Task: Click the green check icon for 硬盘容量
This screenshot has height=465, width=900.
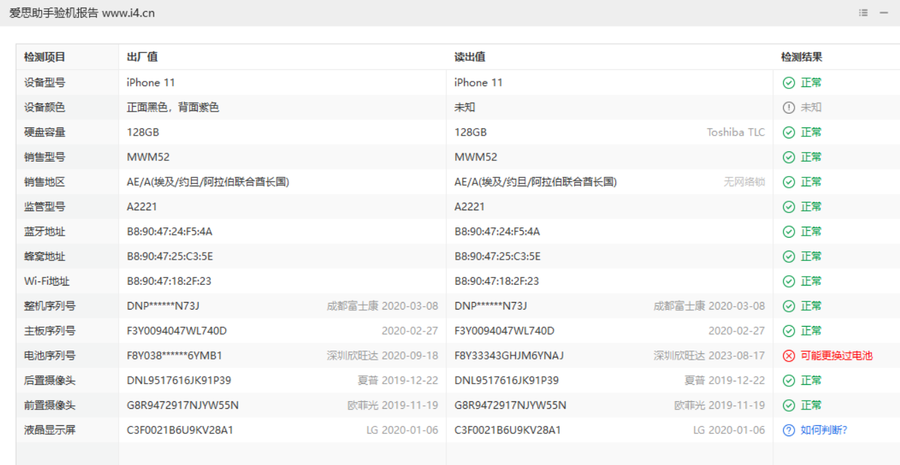Action: [x=789, y=133]
